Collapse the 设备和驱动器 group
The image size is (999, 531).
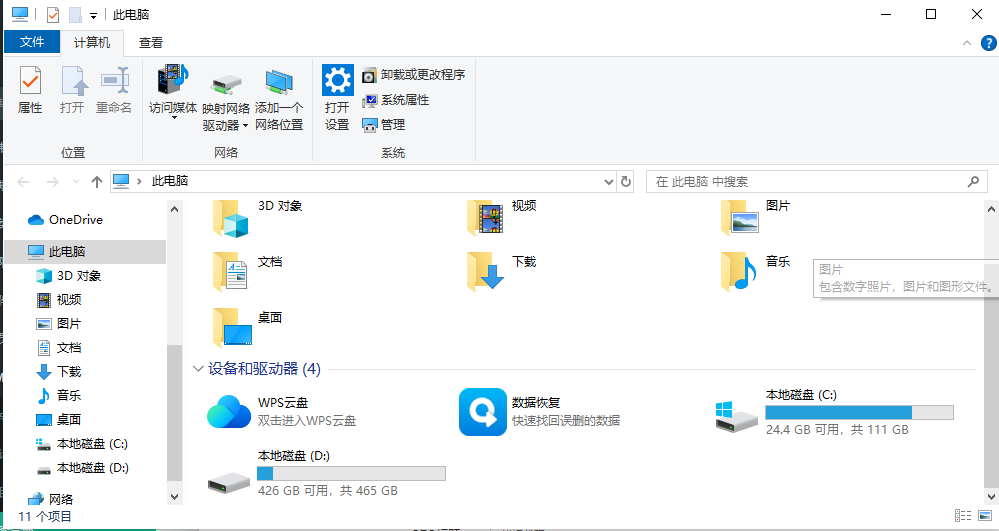click(197, 369)
